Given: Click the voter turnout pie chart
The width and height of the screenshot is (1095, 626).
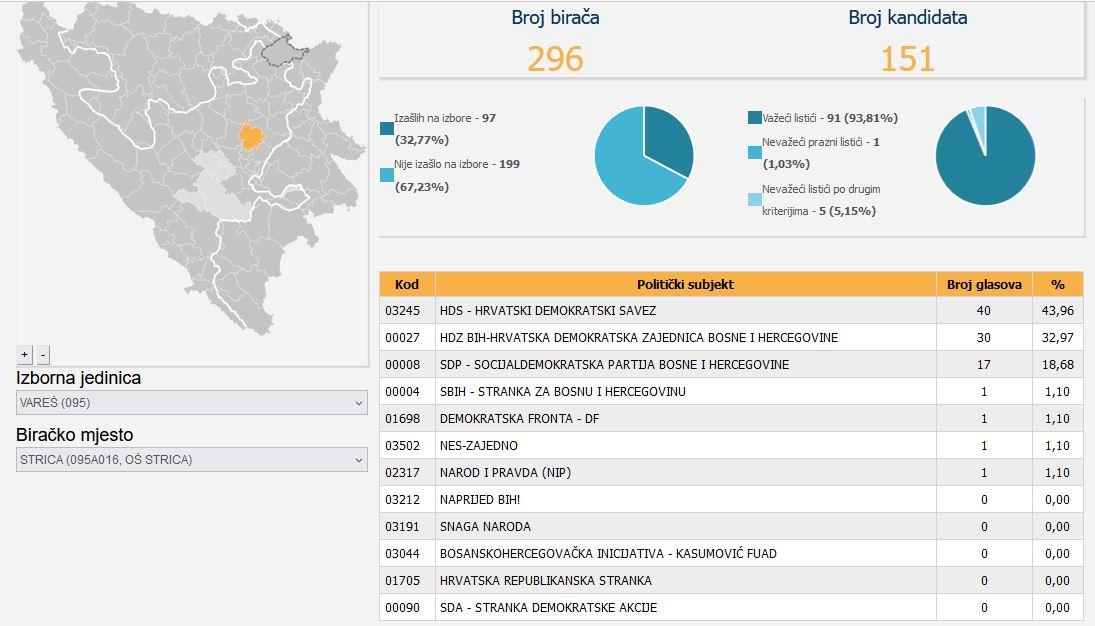Looking at the screenshot, I should (x=644, y=156).
